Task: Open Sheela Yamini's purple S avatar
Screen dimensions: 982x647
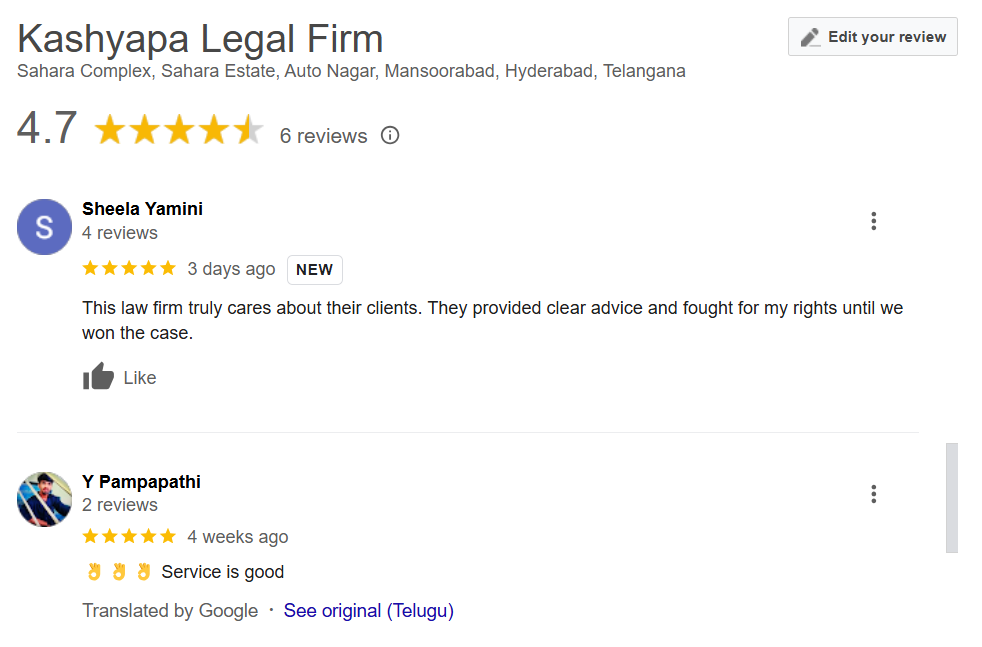Action: coord(44,227)
